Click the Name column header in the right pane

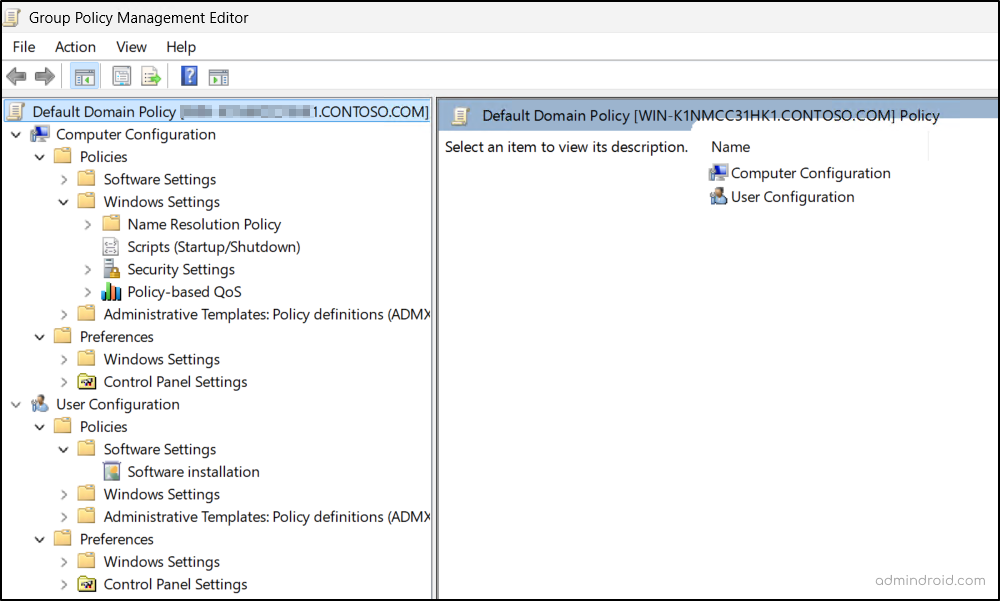click(x=730, y=146)
